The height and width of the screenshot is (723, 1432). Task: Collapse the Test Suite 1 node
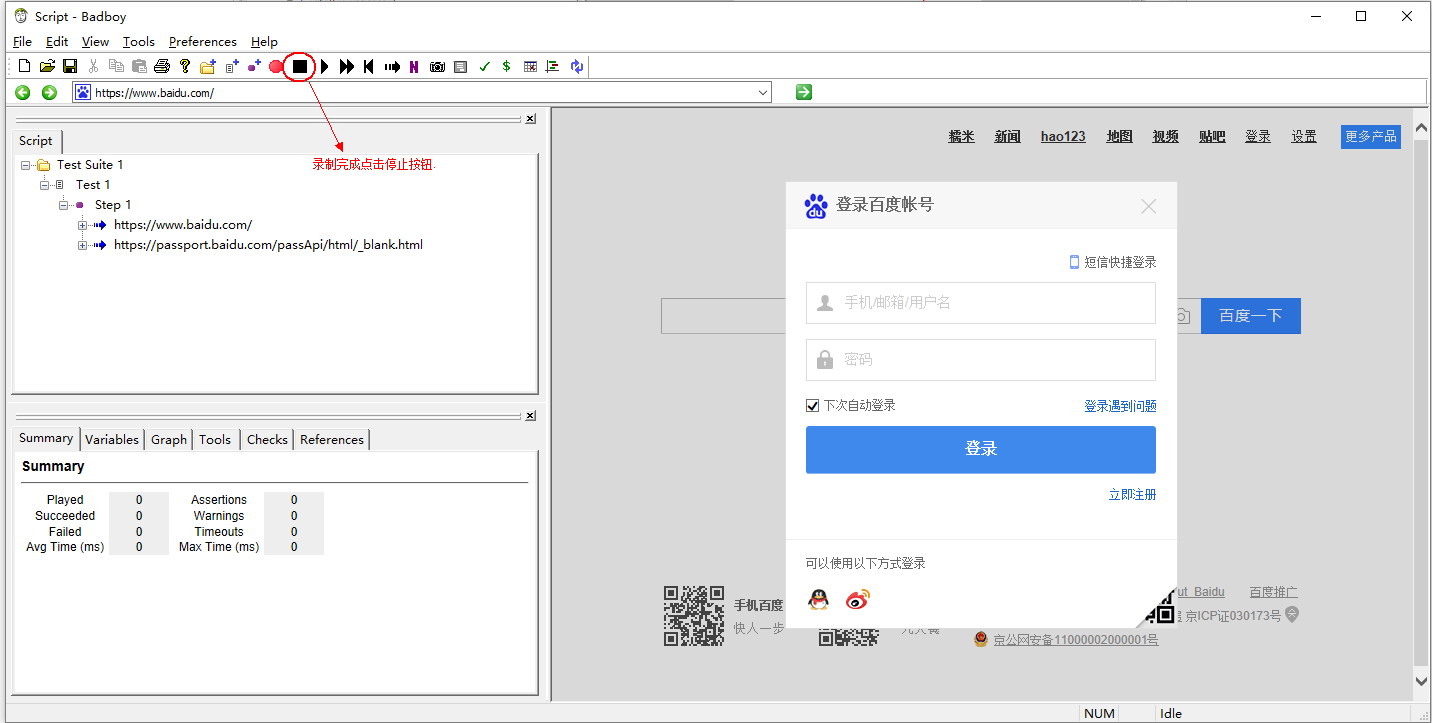(x=25, y=165)
